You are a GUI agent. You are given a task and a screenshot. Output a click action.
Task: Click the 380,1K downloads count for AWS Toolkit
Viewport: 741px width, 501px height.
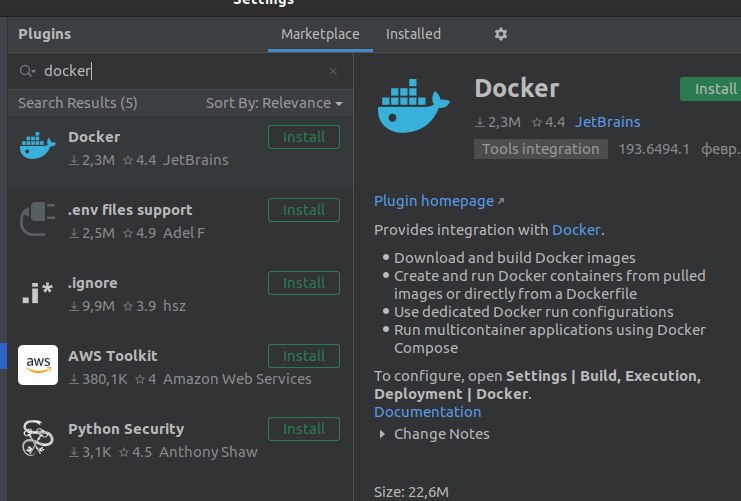(98, 379)
